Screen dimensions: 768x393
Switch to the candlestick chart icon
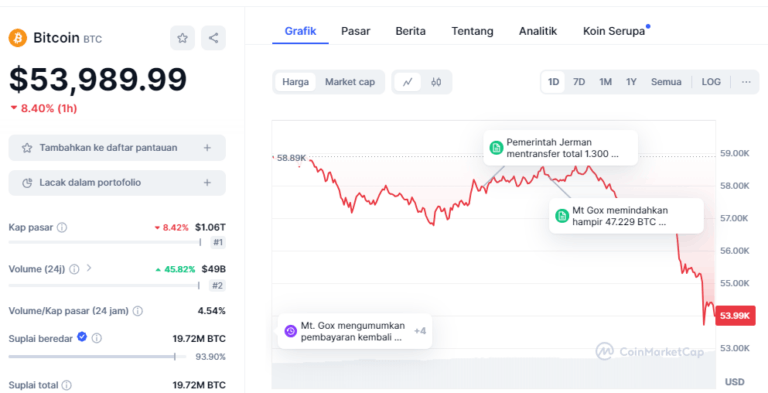(x=436, y=82)
